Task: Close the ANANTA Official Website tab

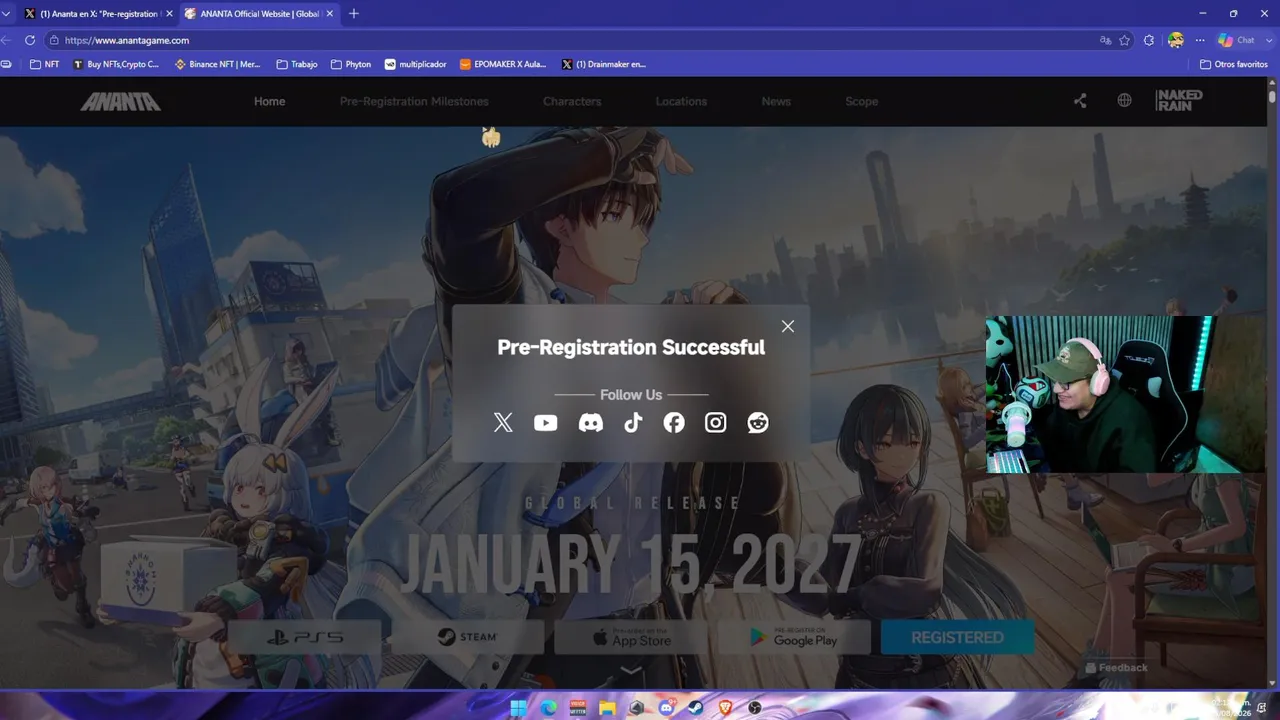Action: click(329, 14)
